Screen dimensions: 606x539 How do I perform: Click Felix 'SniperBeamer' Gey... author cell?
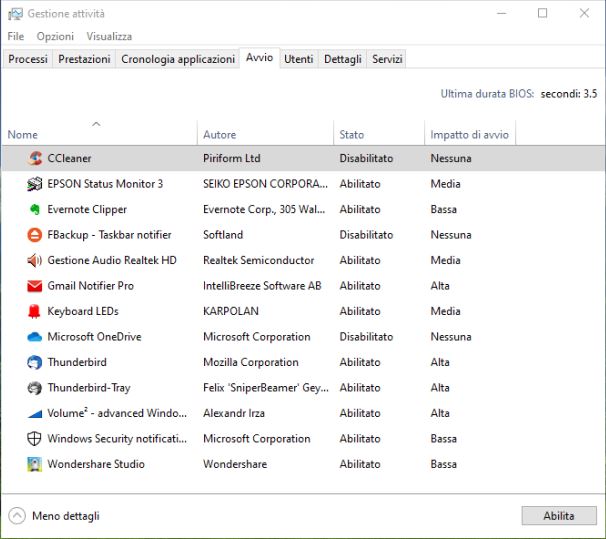266,388
